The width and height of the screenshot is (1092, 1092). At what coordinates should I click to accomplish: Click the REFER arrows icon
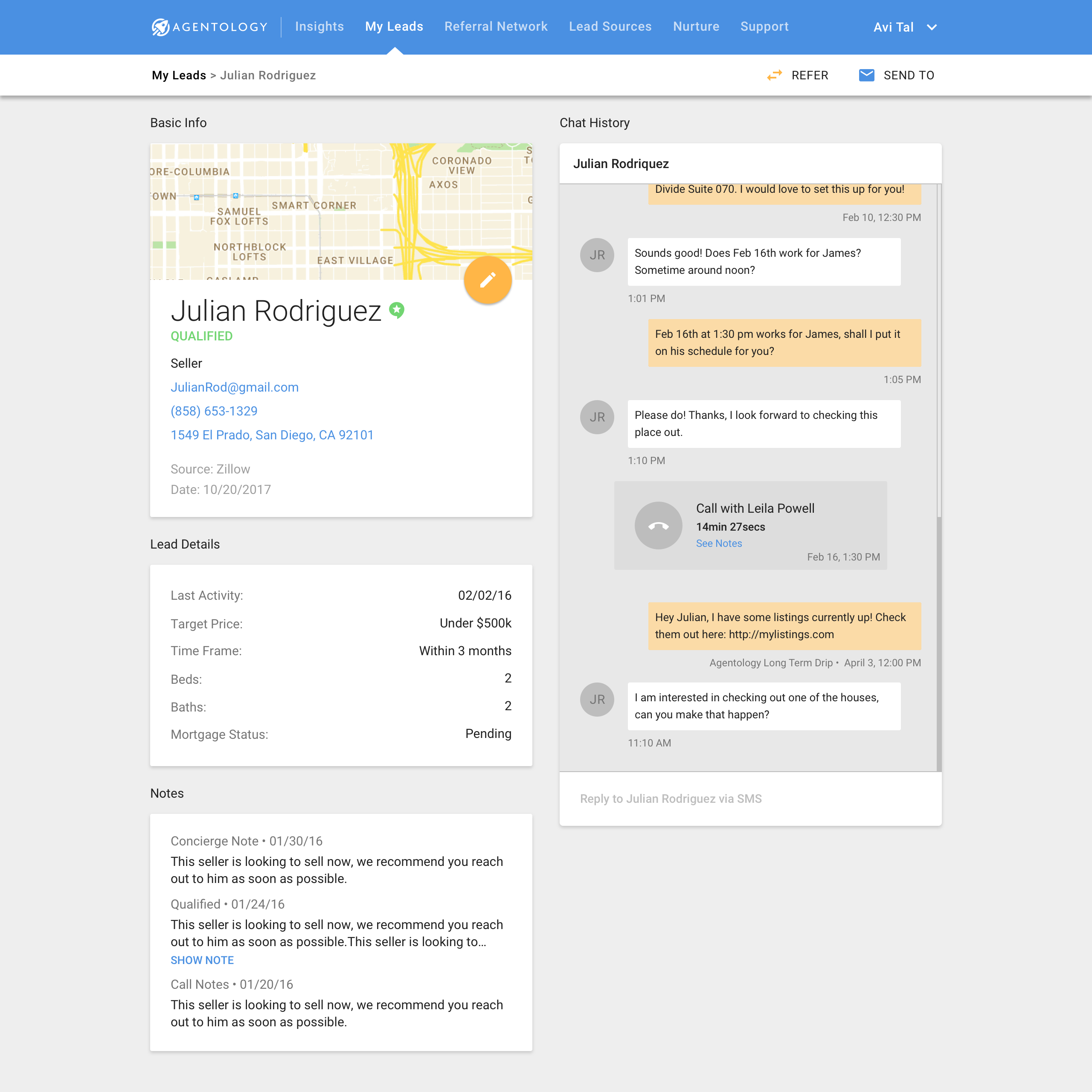coord(774,75)
